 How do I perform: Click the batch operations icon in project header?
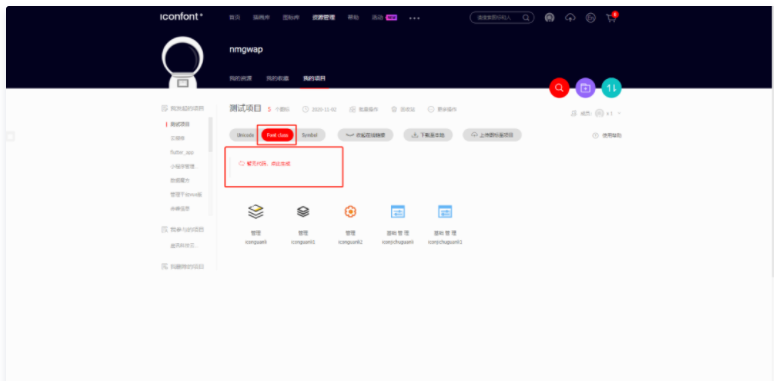(x=352, y=110)
